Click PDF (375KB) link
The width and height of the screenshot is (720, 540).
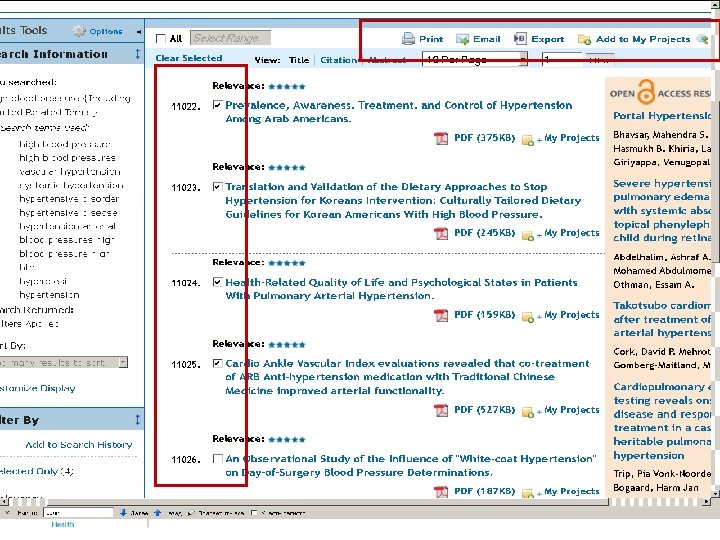pyautogui.click(x=484, y=138)
